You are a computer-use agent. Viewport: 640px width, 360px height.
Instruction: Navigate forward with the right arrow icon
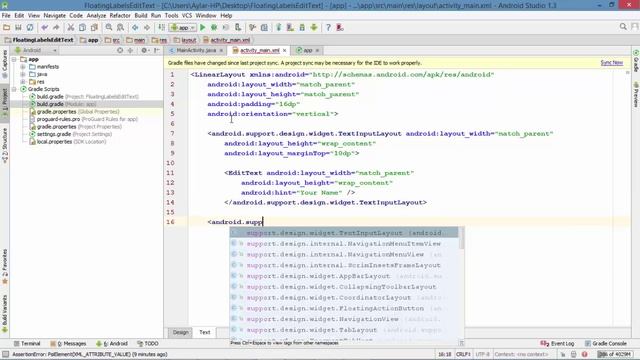tap(147, 27)
